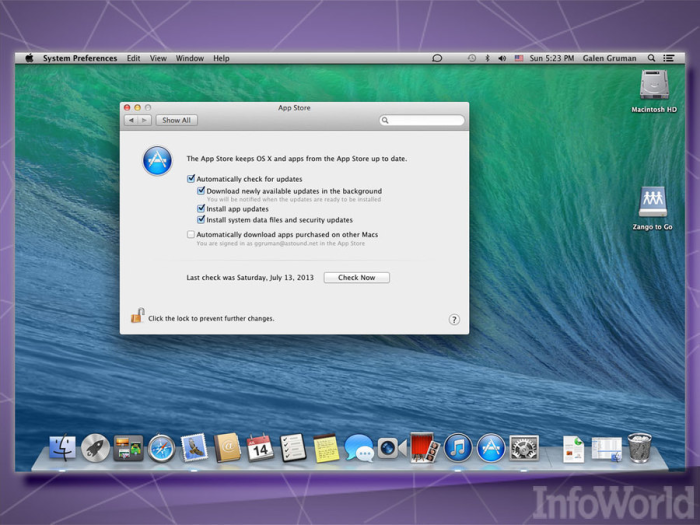Open US flag input source menu
Image resolution: width=700 pixels, height=525 pixels.
[x=519, y=58]
